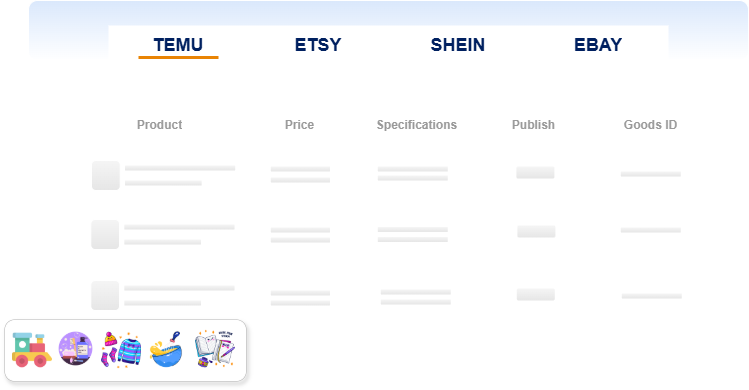Click the third row Publish button
Viewport: 749px width, 390px height.
[535, 294]
